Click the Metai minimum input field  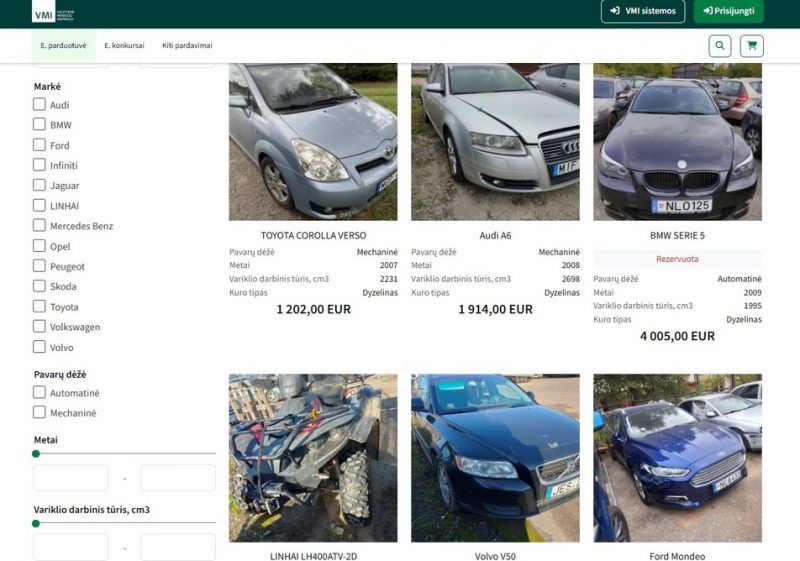[x=71, y=478]
